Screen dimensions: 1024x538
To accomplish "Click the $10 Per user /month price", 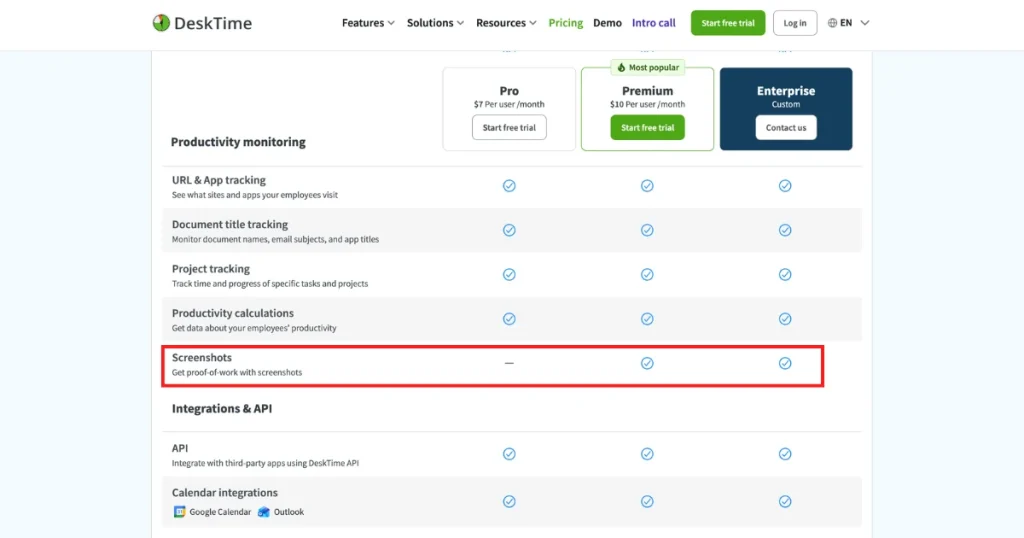I will (x=648, y=104).
